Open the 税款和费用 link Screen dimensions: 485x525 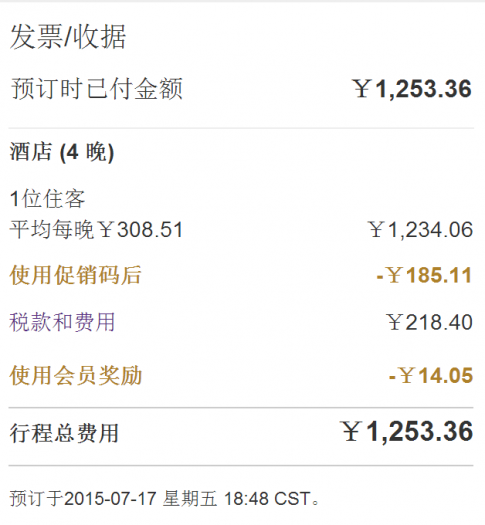[62, 322]
